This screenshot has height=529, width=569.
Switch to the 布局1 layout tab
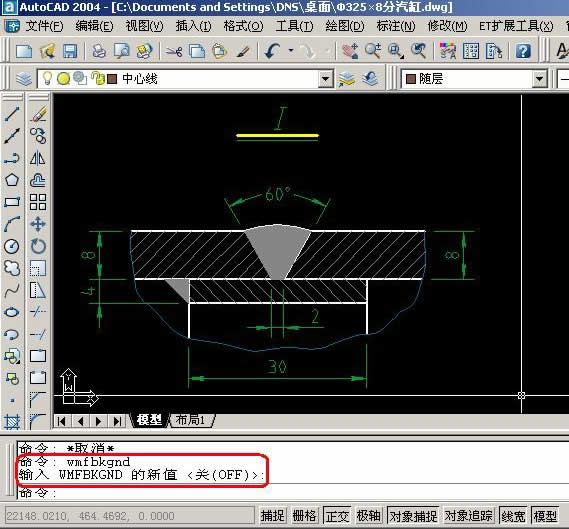(x=190, y=420)
